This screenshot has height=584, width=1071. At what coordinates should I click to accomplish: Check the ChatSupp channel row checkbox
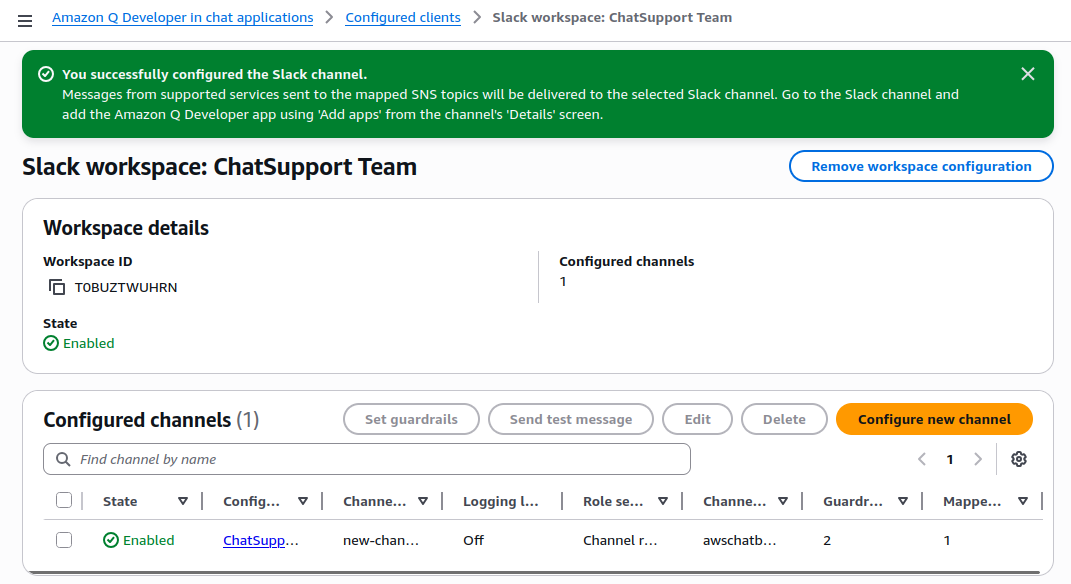(x=64, y=540)
